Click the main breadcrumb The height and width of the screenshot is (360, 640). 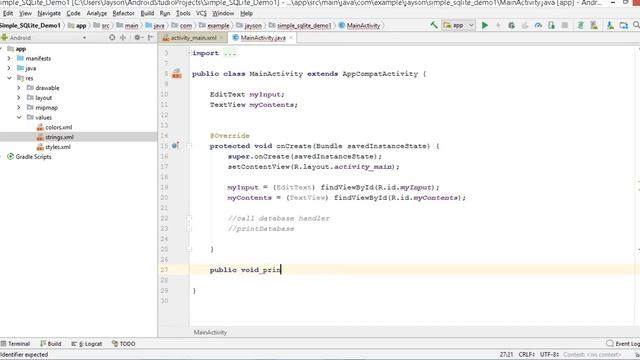tap(127, 25)
